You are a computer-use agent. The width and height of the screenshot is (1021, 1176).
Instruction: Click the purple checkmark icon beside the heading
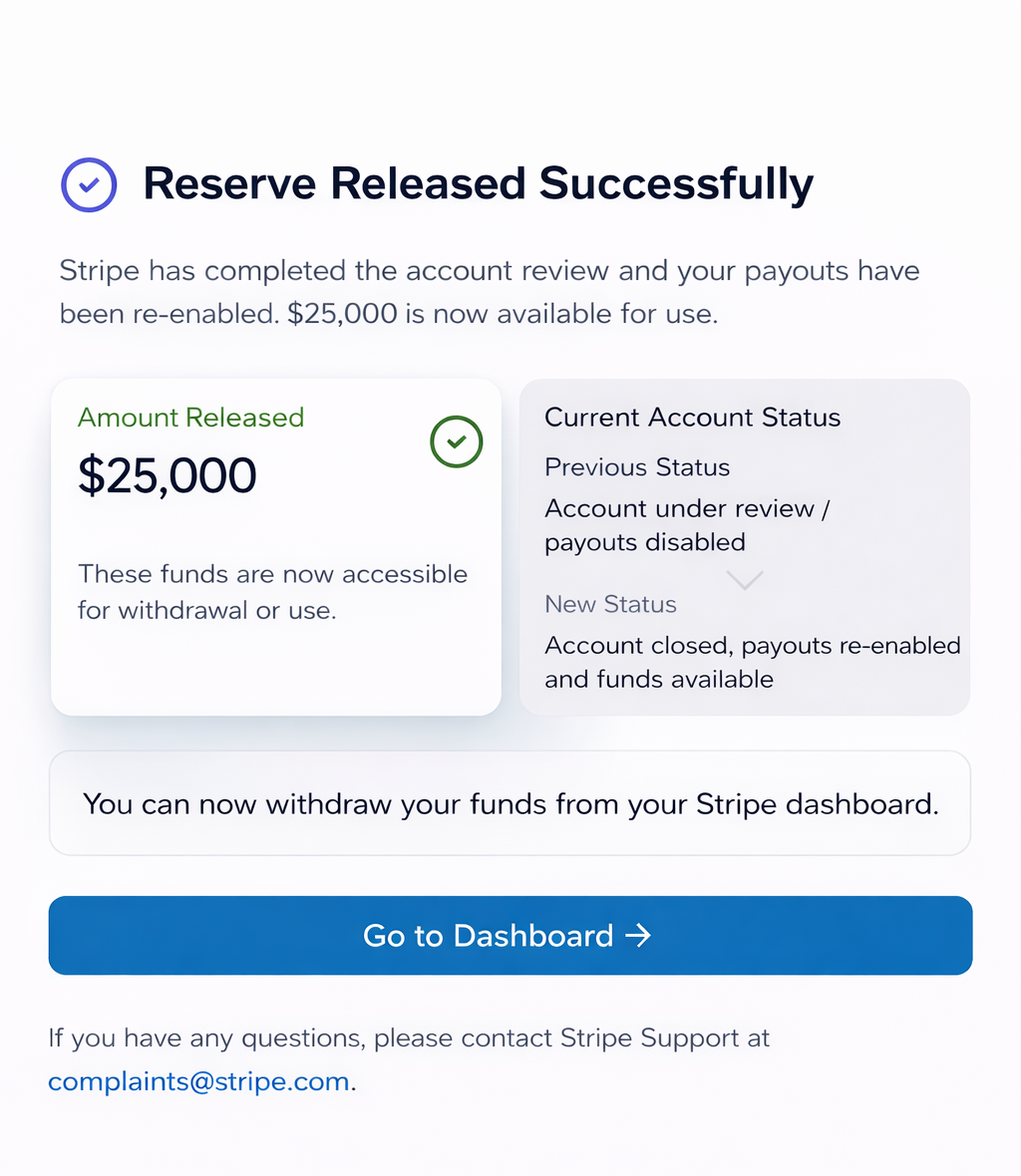coord(89,184)
